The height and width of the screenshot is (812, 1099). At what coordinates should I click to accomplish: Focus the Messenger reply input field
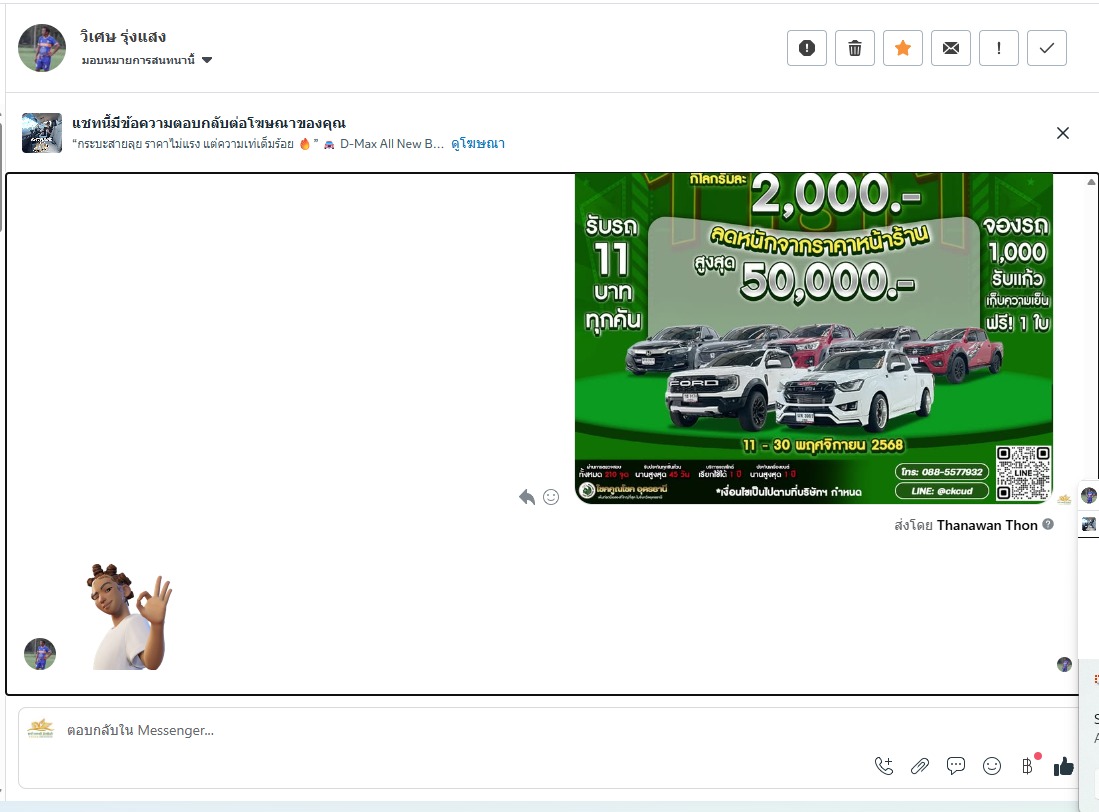(547, 730)
